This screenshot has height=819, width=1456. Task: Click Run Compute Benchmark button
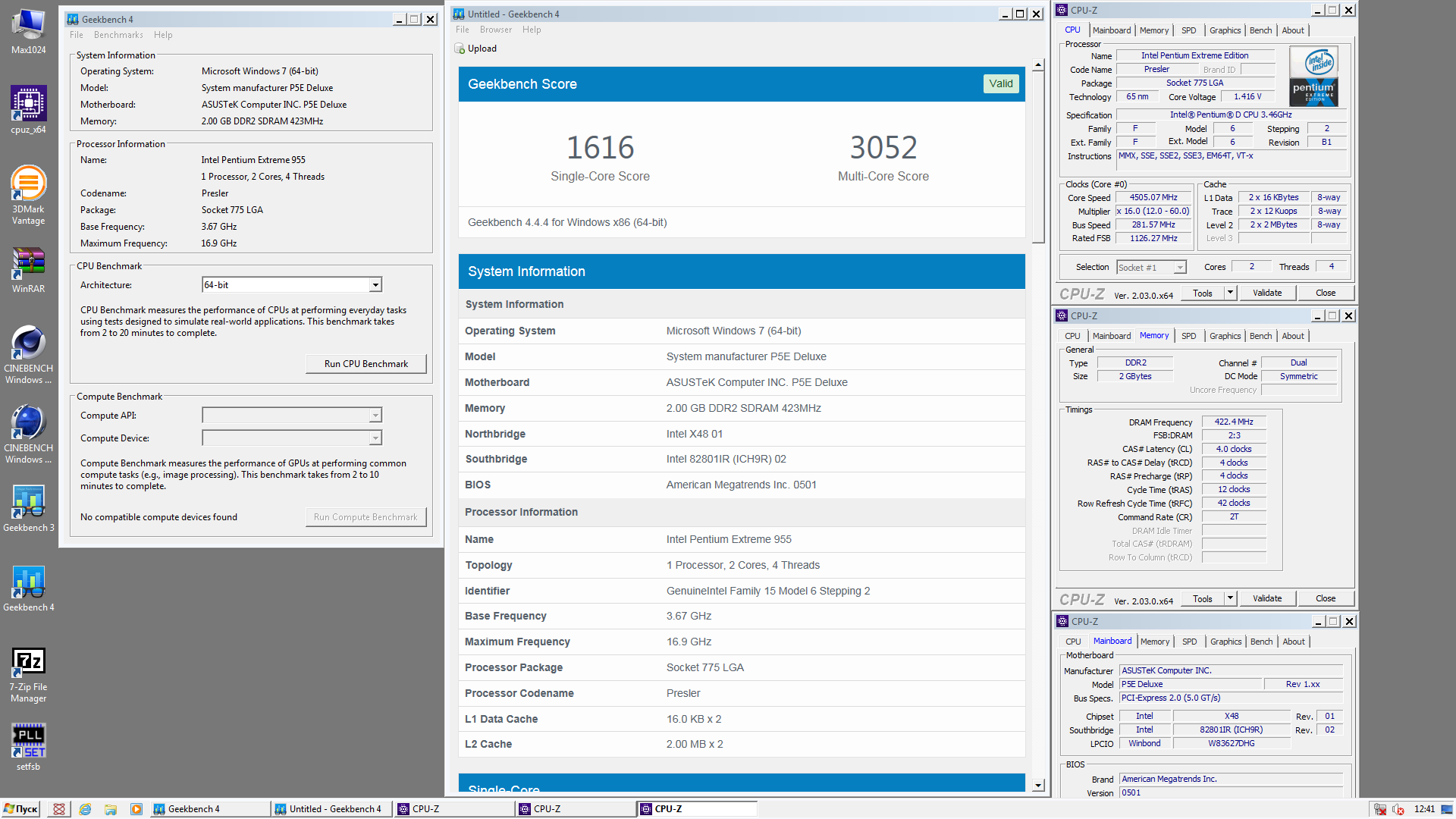coord(366,517)
